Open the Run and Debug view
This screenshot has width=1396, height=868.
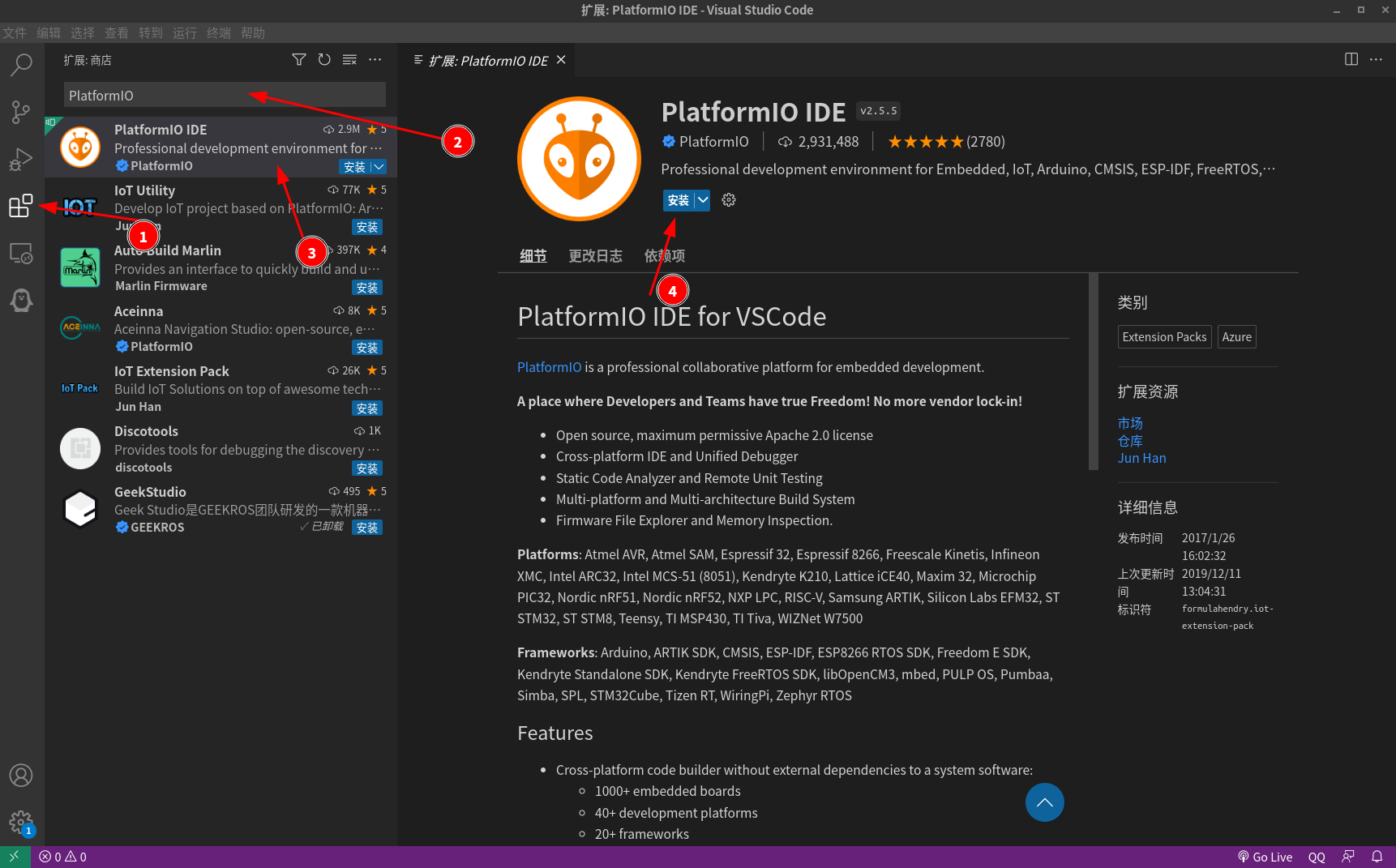21,160
